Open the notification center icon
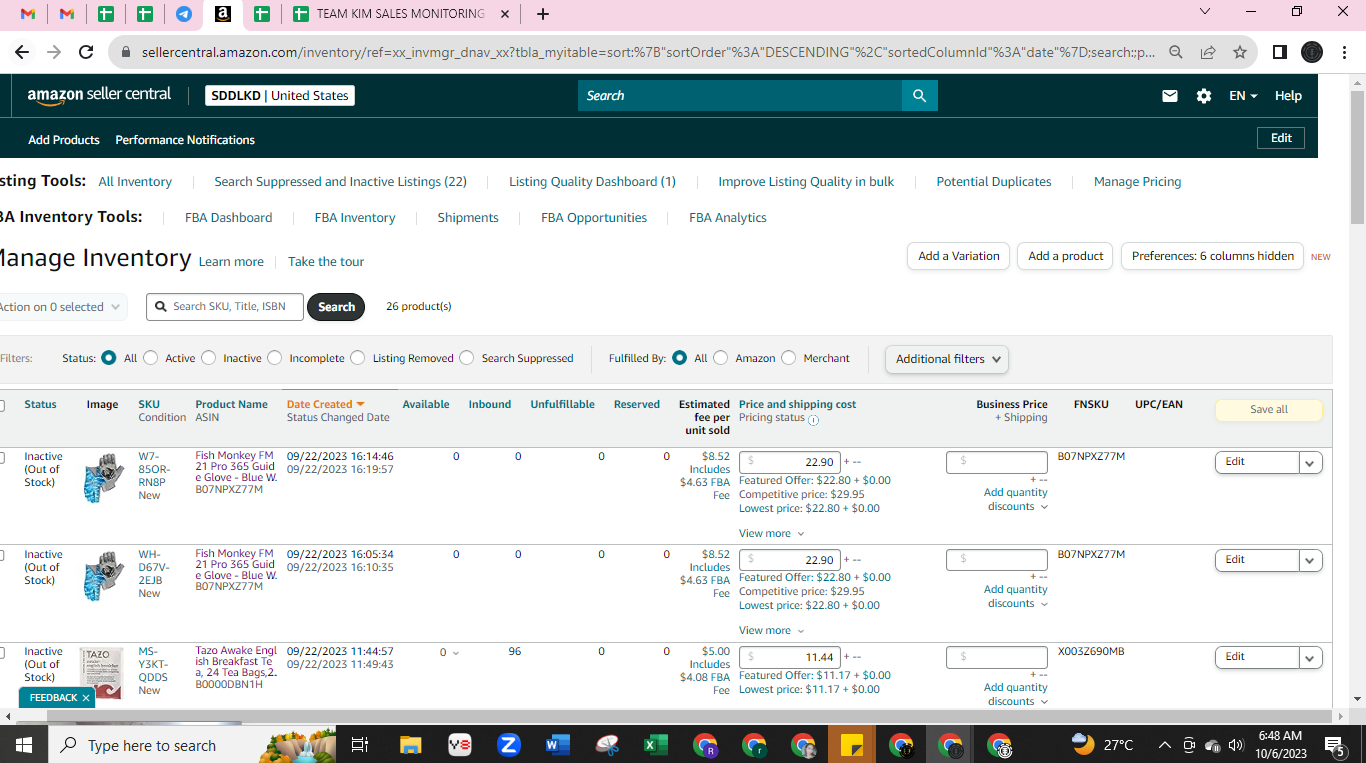The image size is (1366, 763). click(1334, 745)
